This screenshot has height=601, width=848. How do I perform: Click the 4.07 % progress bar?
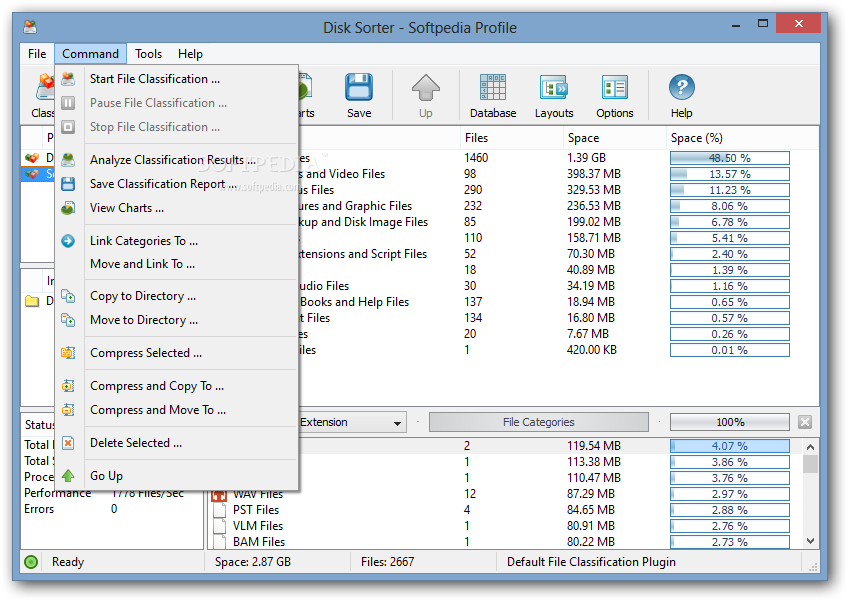(730, 446)
